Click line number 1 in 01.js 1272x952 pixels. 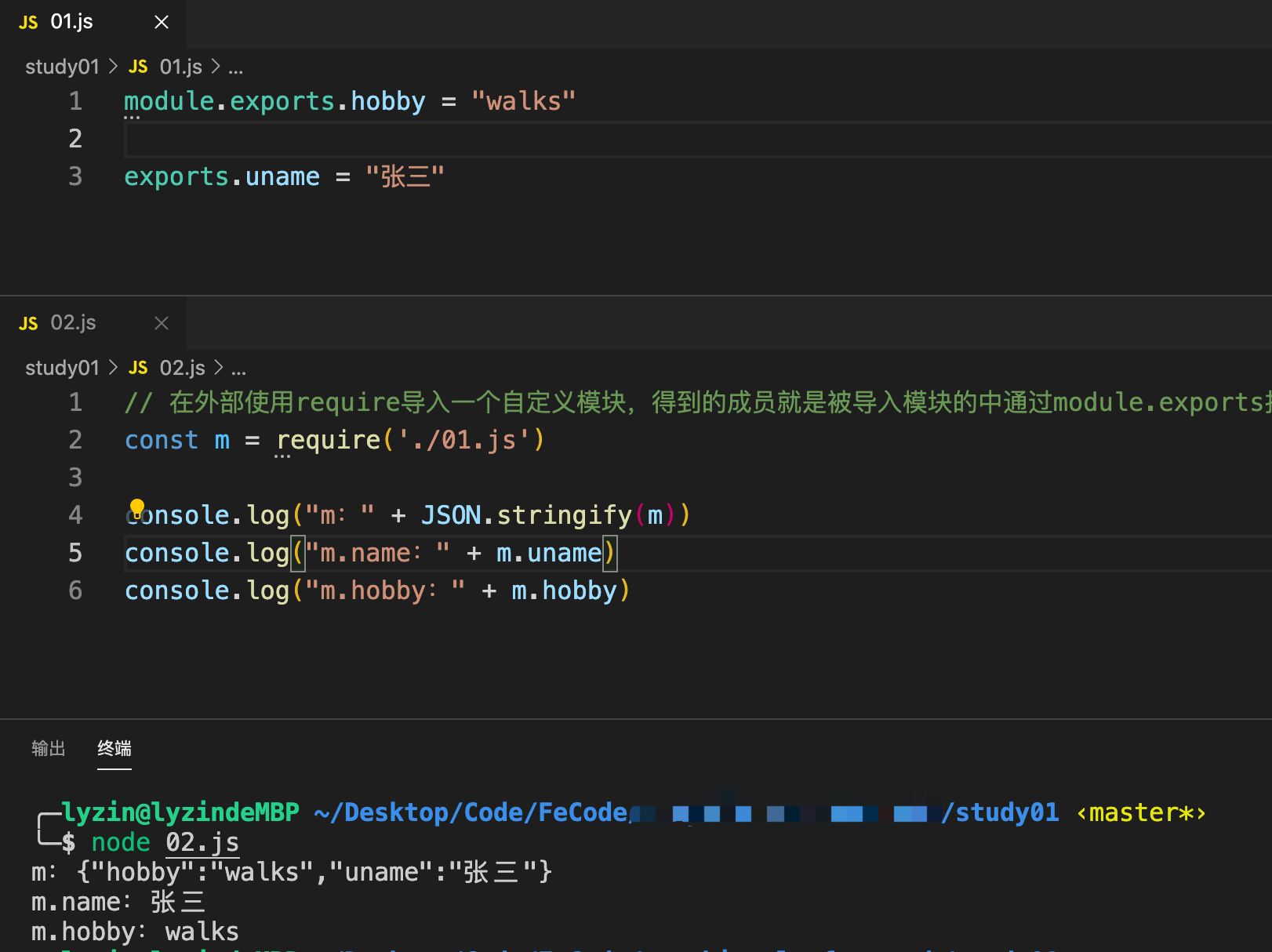[75, 101]
